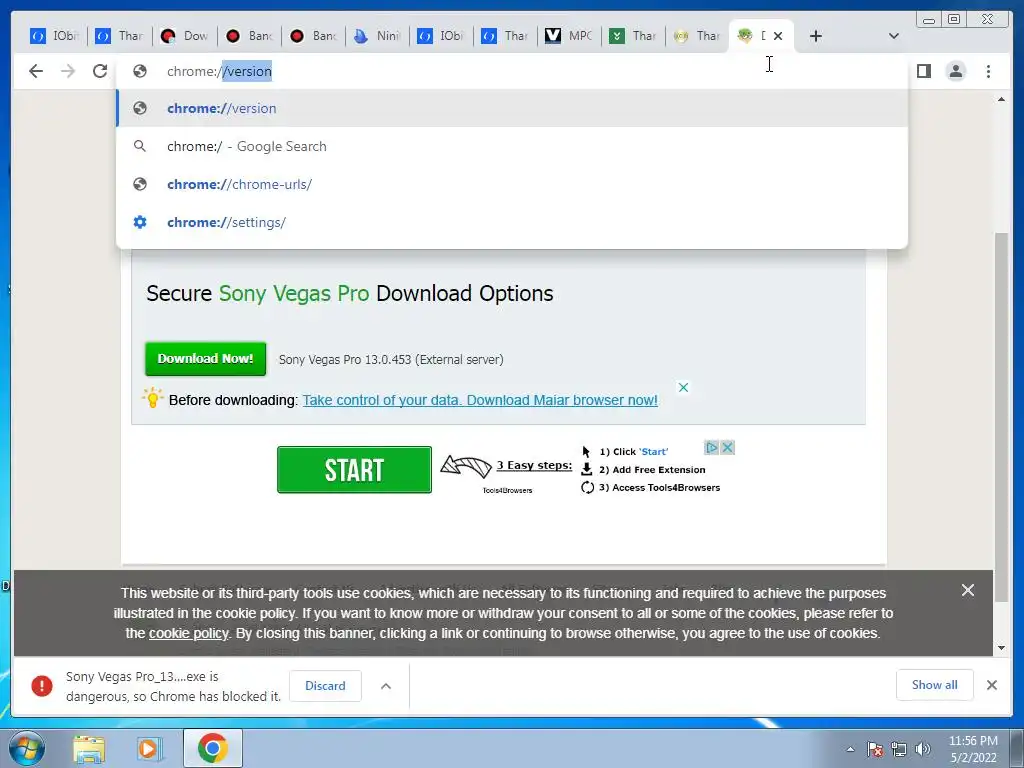Click the Action Center flag tray icon
1024x768 pixels.
tap(875, 749)
